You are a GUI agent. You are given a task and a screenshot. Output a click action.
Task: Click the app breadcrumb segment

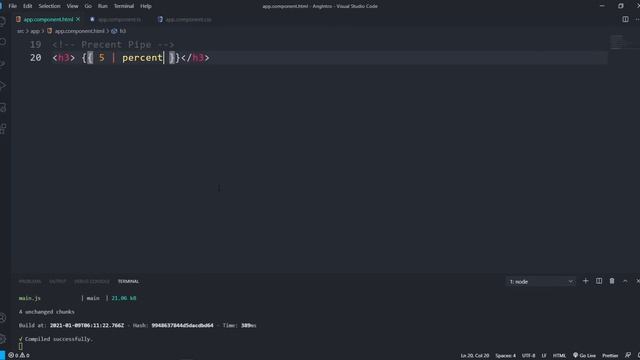pyautogui.click(x=35, y=31)
